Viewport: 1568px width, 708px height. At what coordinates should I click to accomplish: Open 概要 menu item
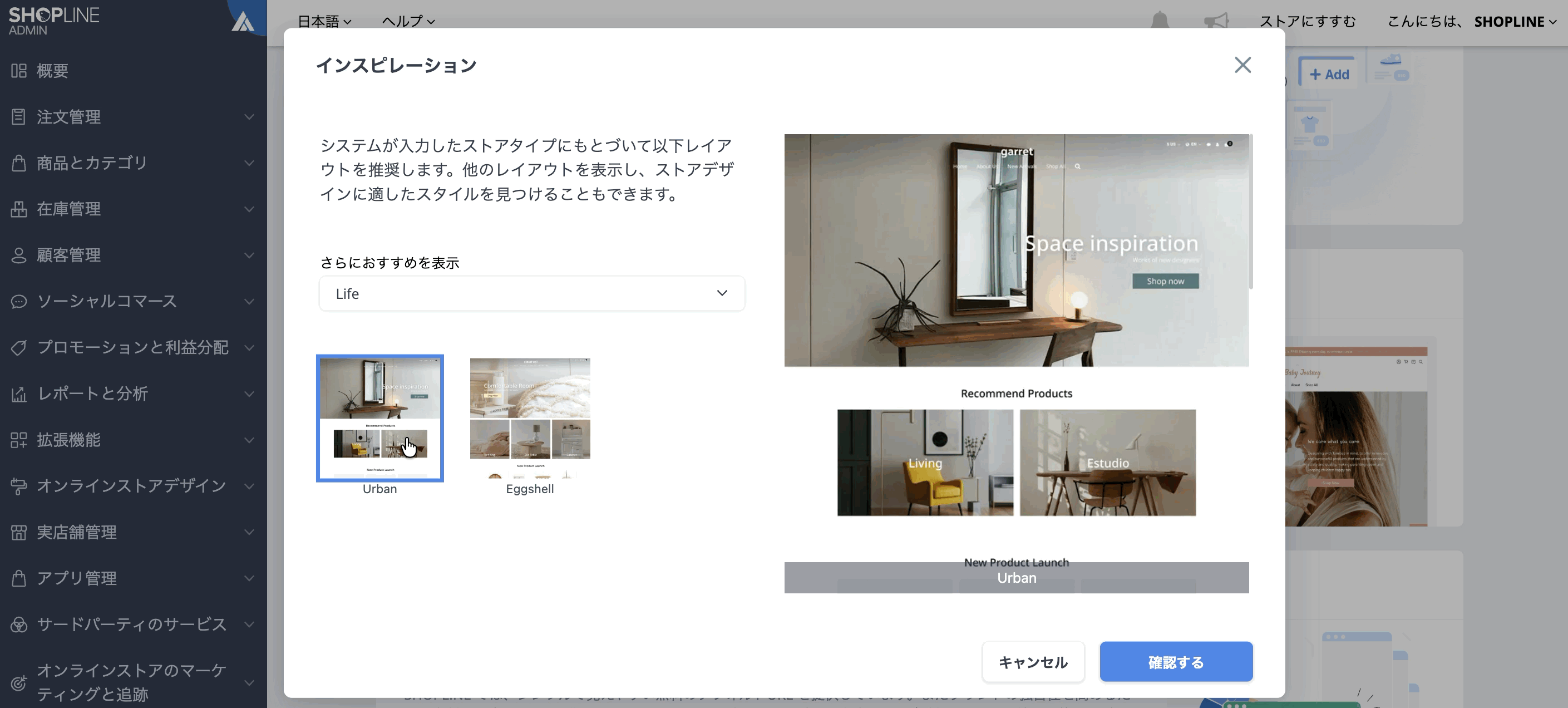(x=134, y=71)
